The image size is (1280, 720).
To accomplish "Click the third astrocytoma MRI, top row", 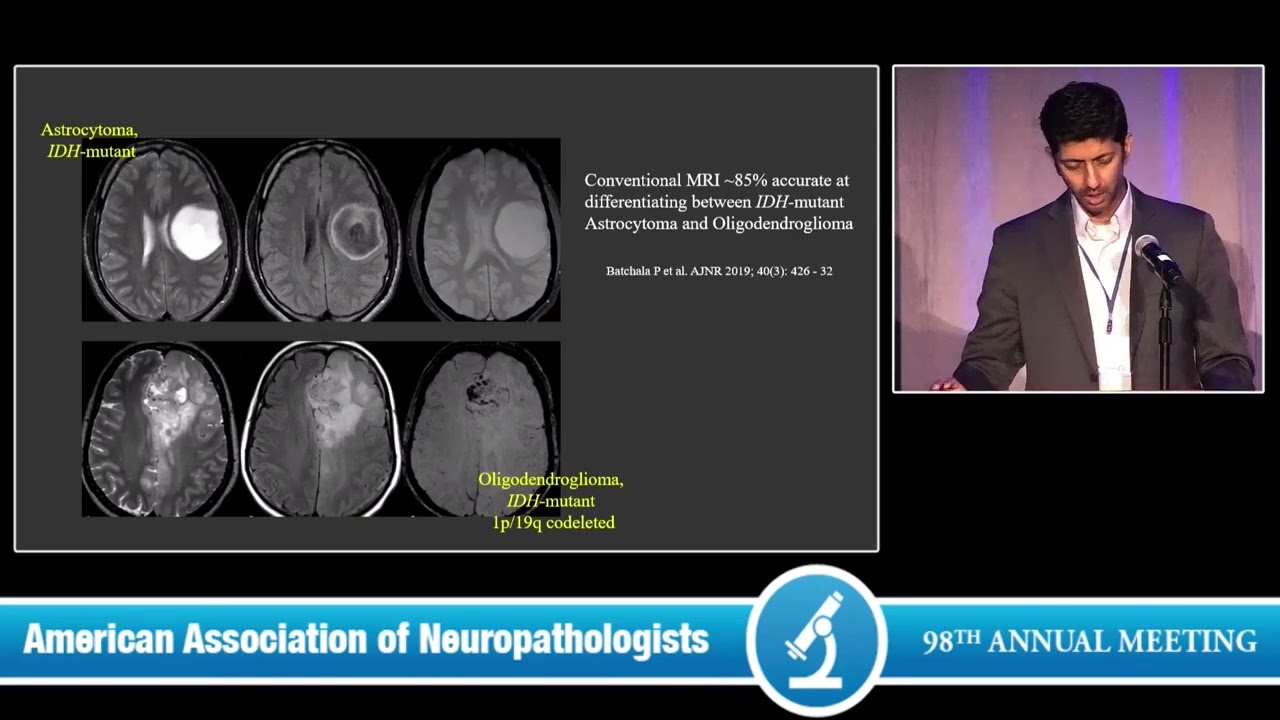I will [x=484, y=230].
